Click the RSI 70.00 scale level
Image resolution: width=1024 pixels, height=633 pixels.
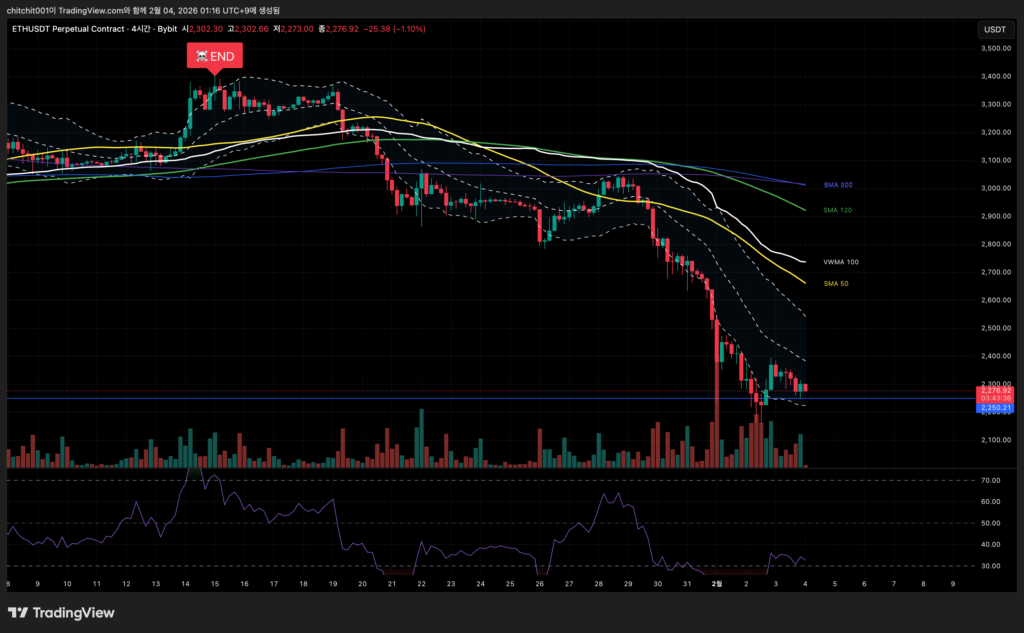(x=991, y=481)
